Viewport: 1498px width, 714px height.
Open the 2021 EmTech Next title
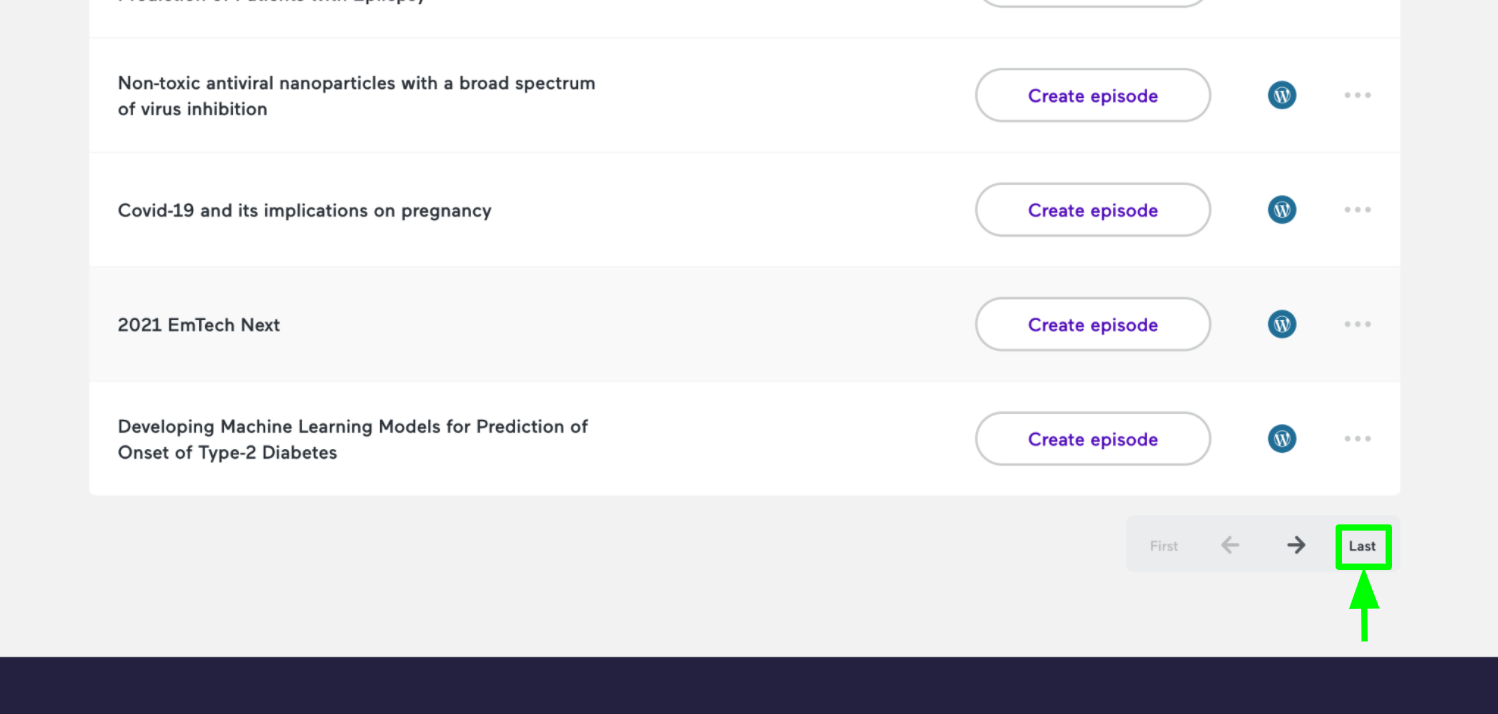coord(199,325)
